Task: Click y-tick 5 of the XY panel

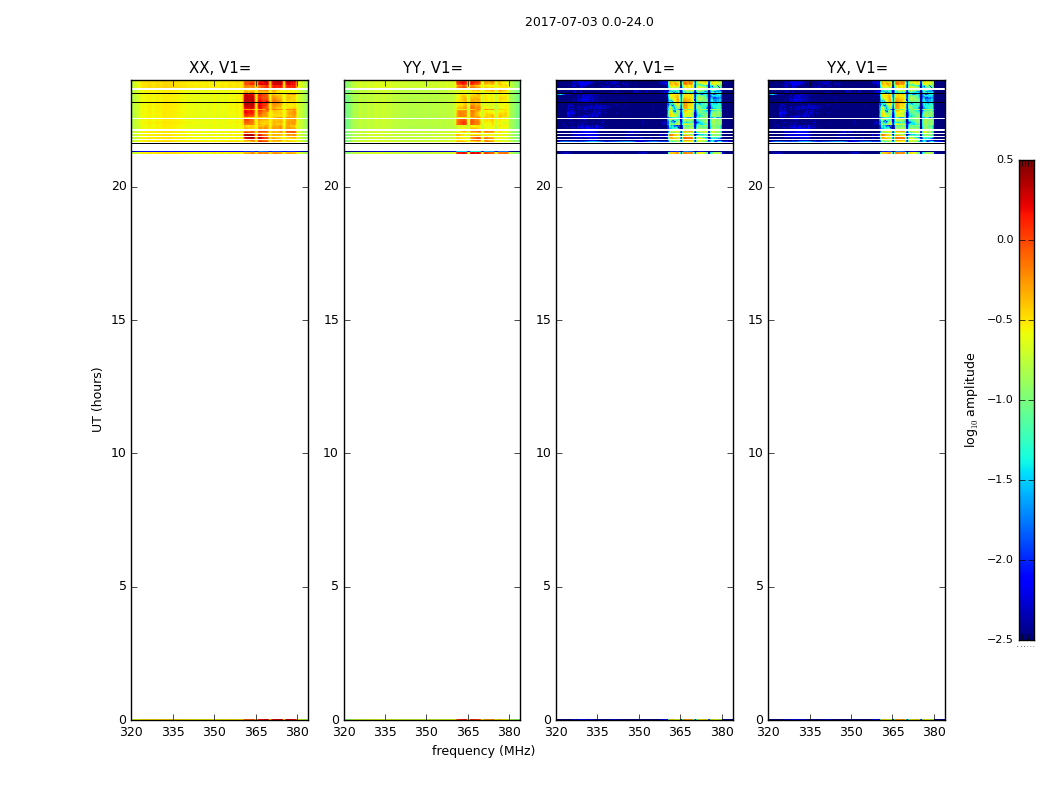Action: click(548, 586)
